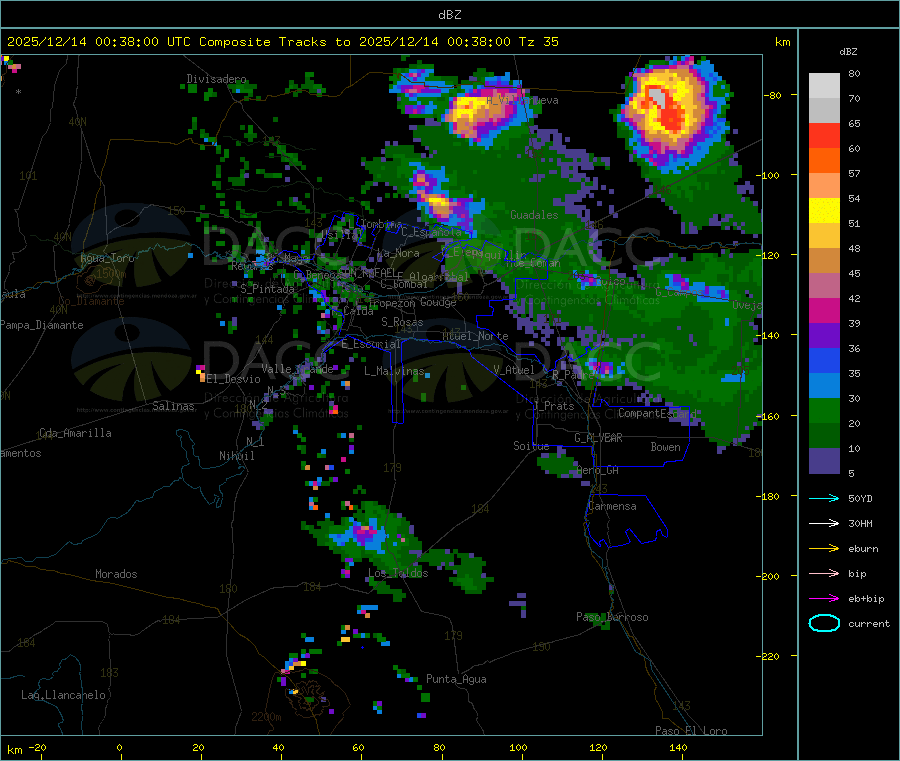The height and width of the screenshot is (761, 900).
Task: Click the 'Punta_Agua' map label
Action: (456, 679)
